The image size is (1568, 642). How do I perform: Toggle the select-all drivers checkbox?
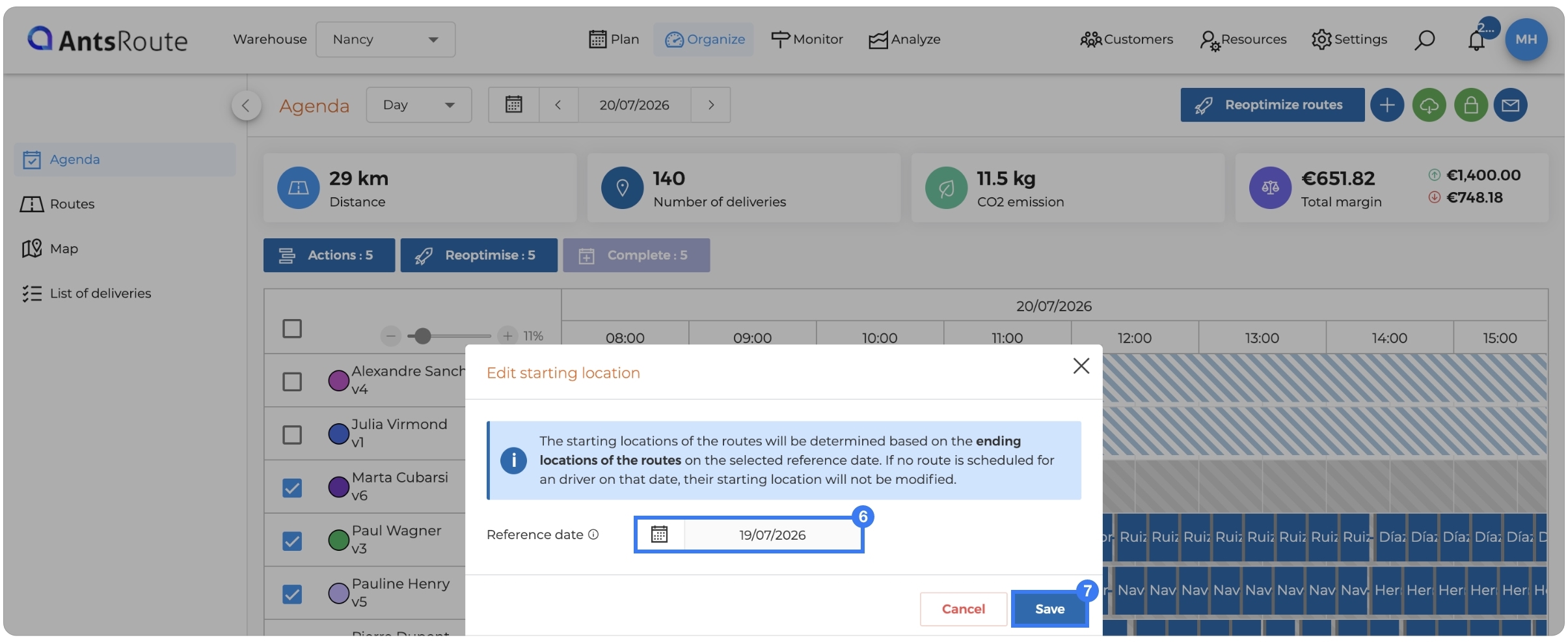(292, 329)
